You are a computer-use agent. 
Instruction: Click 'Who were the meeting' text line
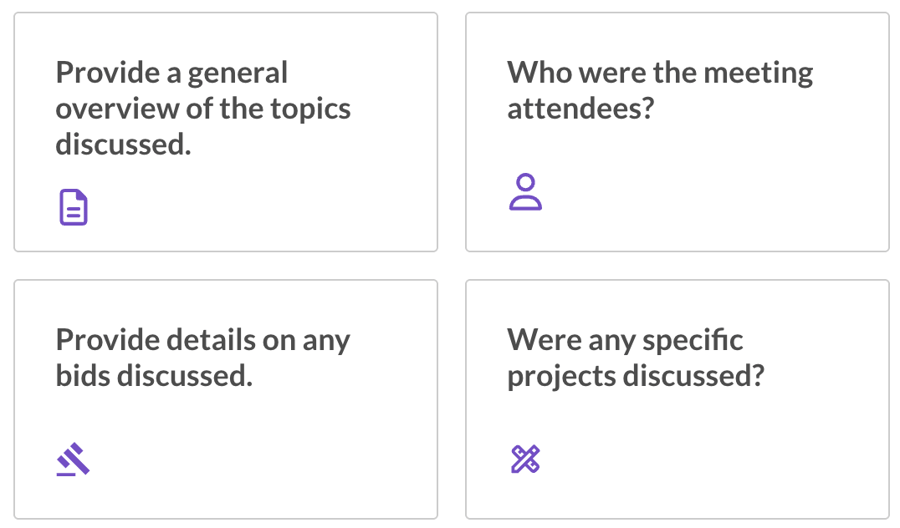(660, 73)
